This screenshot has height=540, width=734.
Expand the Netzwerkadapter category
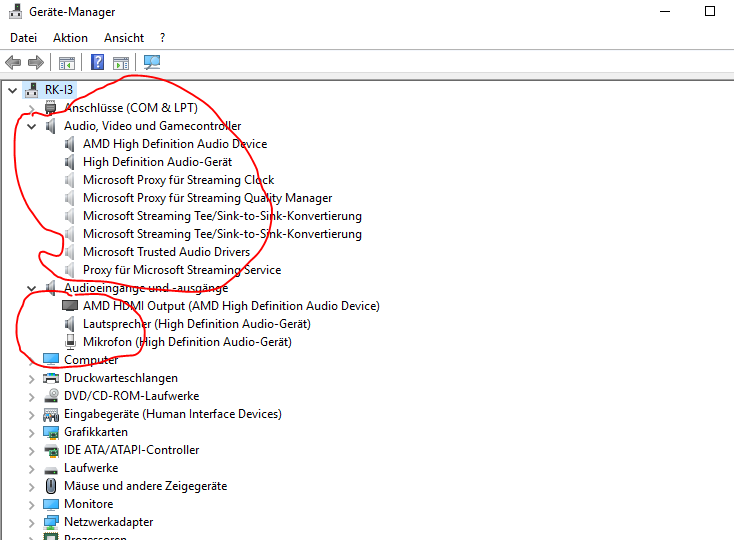(x=31, y=523)
